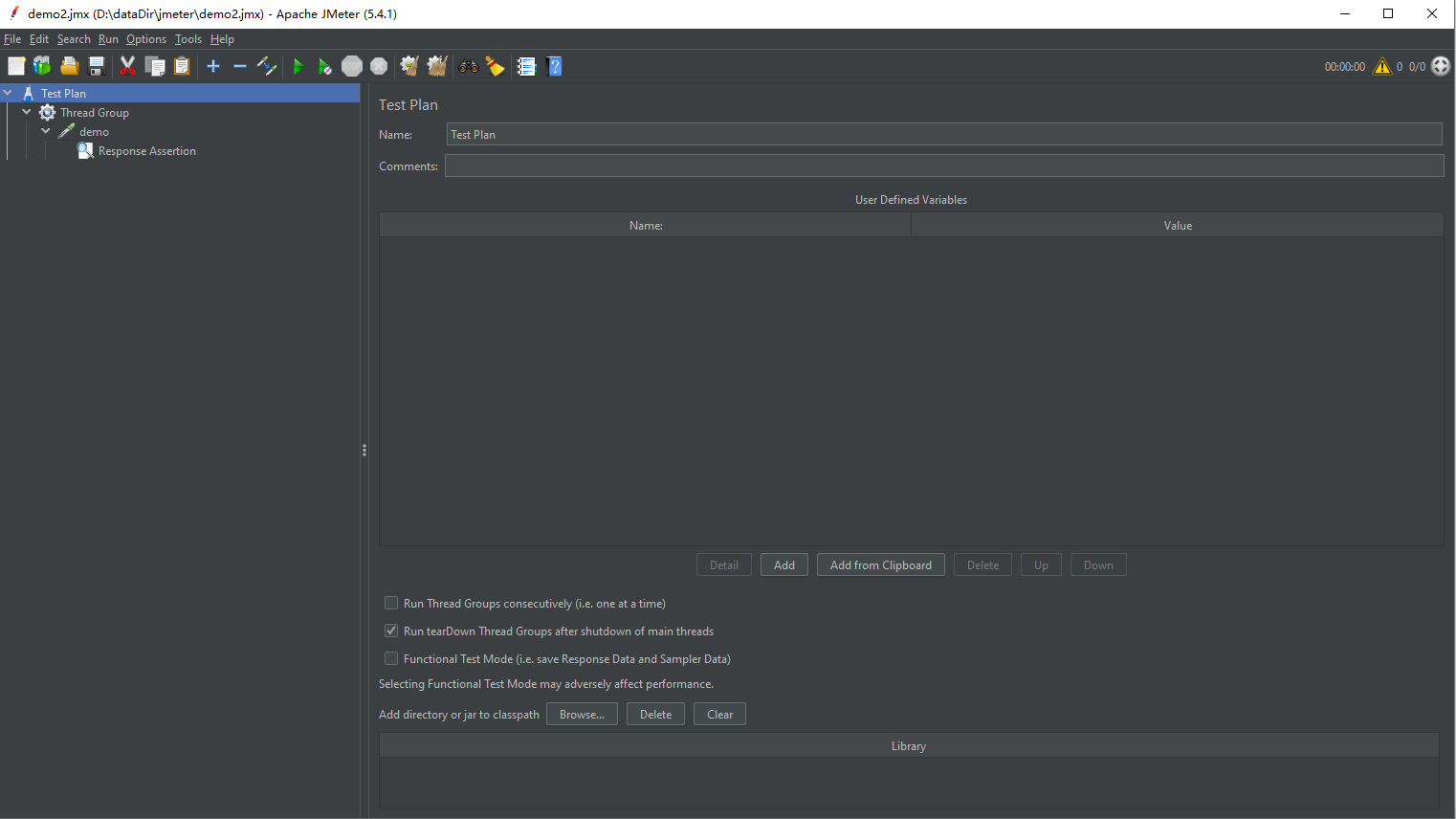The height and width of the screenshot is (819, 1456).
Task: Open the Run menu
Action: click(108, 39)
